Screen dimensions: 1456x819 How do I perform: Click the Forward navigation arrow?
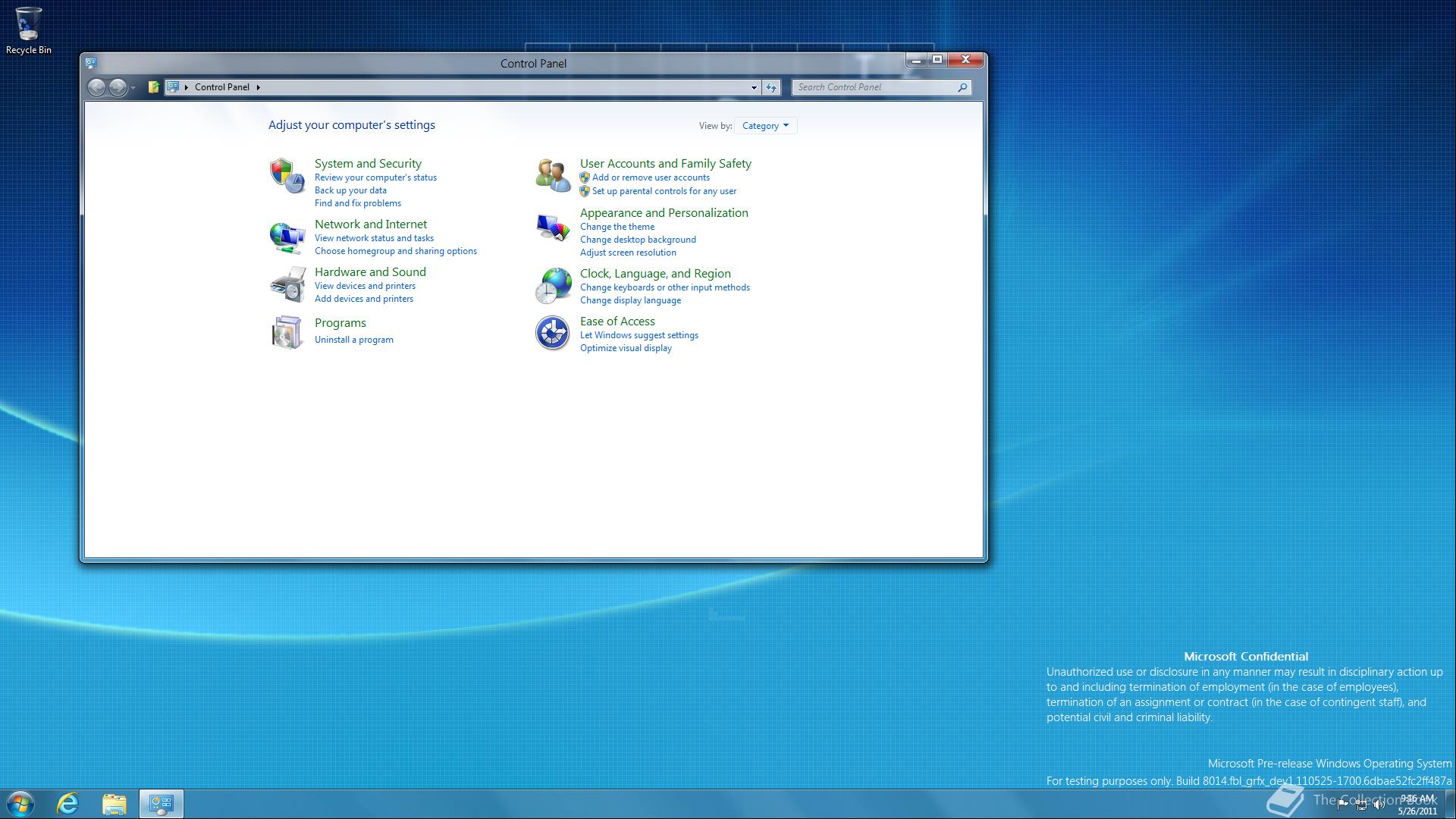pyautogui.click(x=118, y=87)
